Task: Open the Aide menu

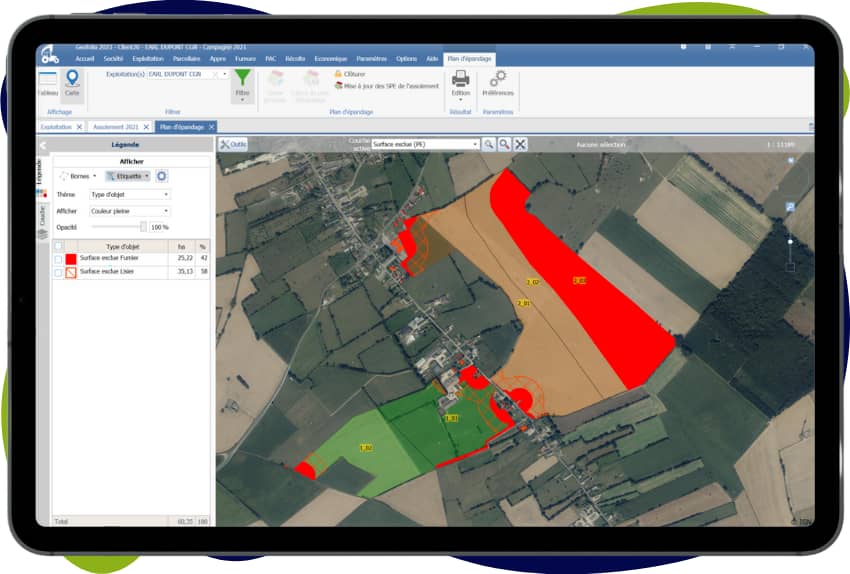Action: pyautogui.click(x=432, y=59)
